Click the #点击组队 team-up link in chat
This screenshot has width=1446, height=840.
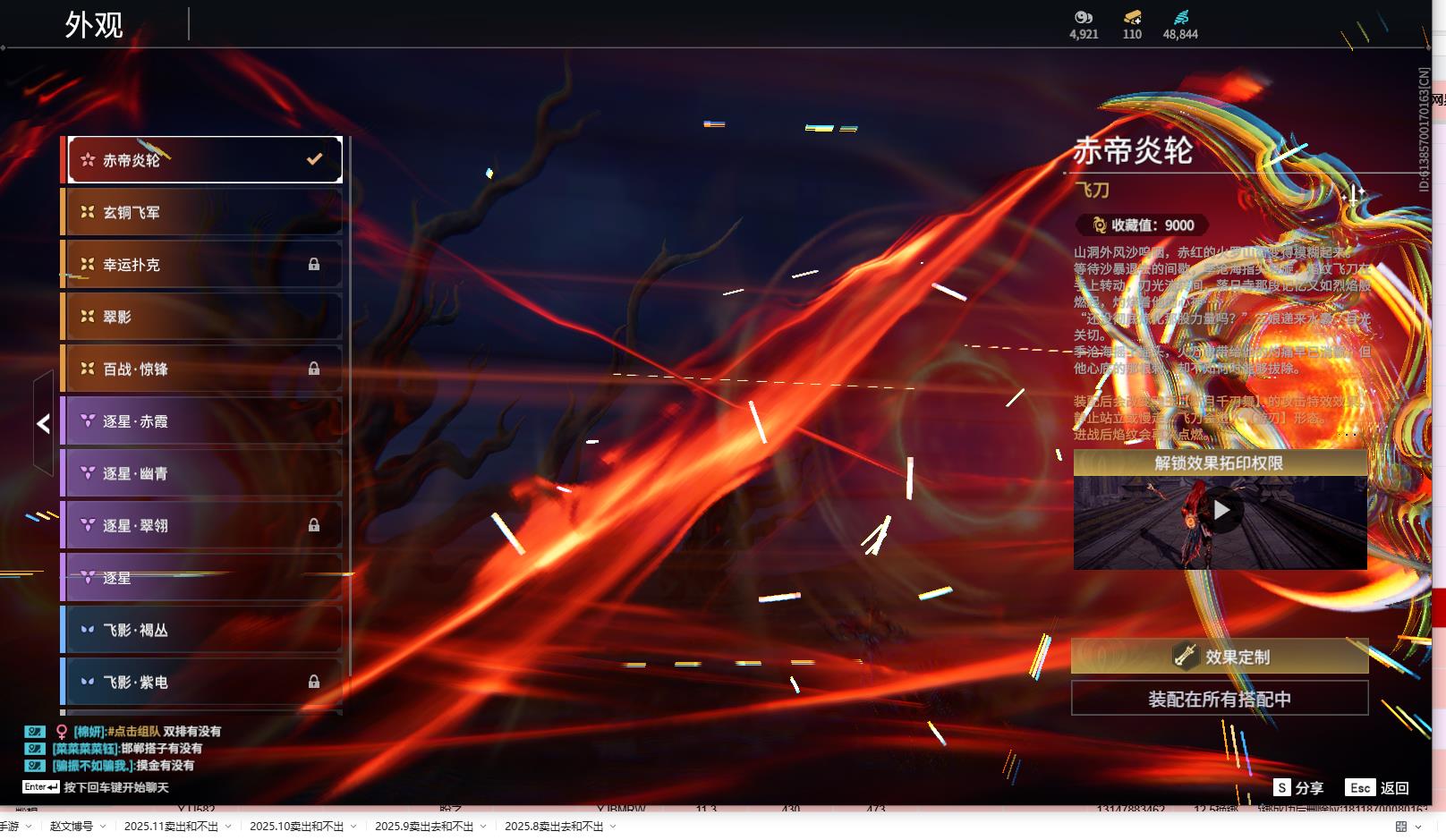click(133, 731)
